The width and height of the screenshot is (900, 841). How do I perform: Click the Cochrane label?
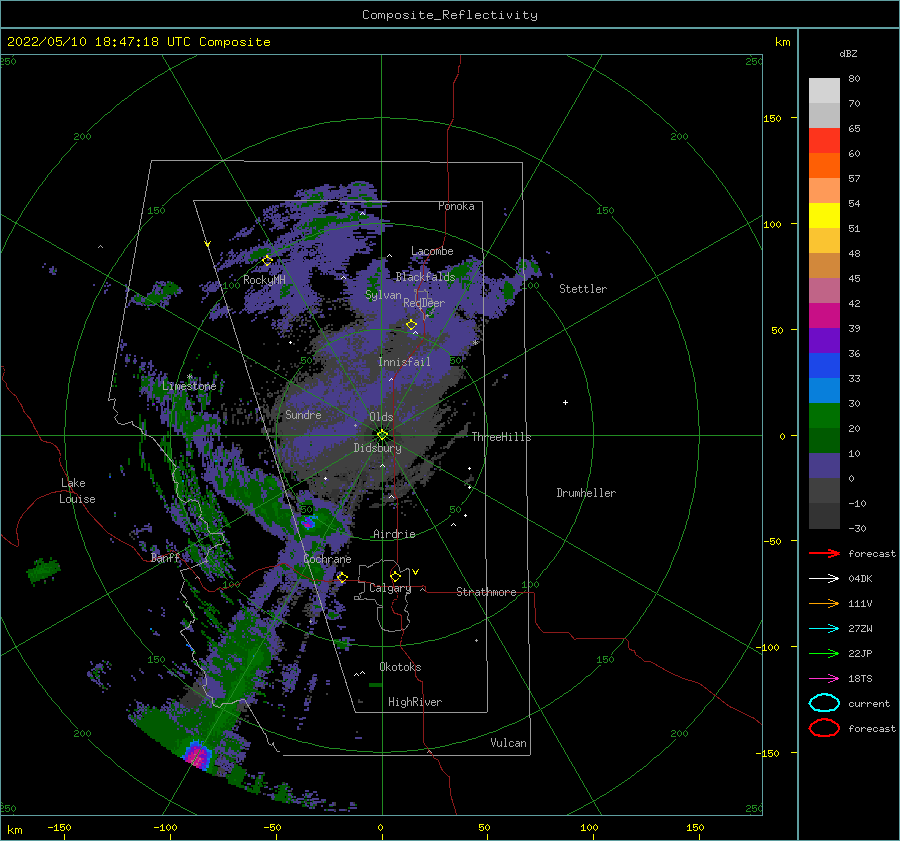[x=327, y=559]
